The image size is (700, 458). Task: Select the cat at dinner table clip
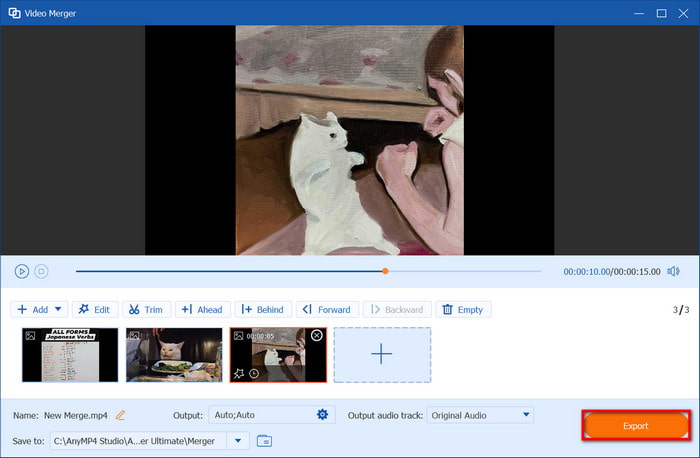174,355
